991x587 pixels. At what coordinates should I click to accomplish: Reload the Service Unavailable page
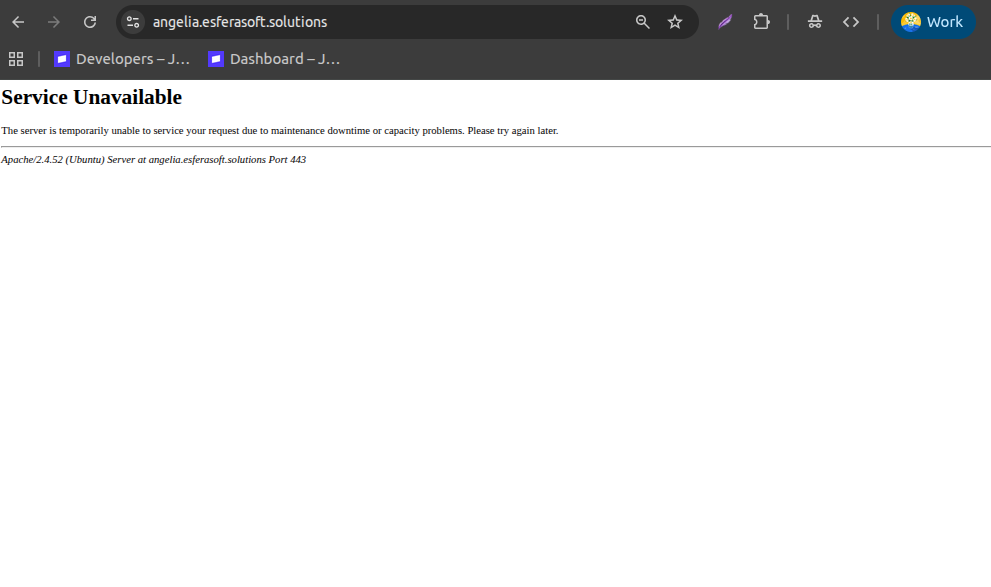[x=90, y=22]
